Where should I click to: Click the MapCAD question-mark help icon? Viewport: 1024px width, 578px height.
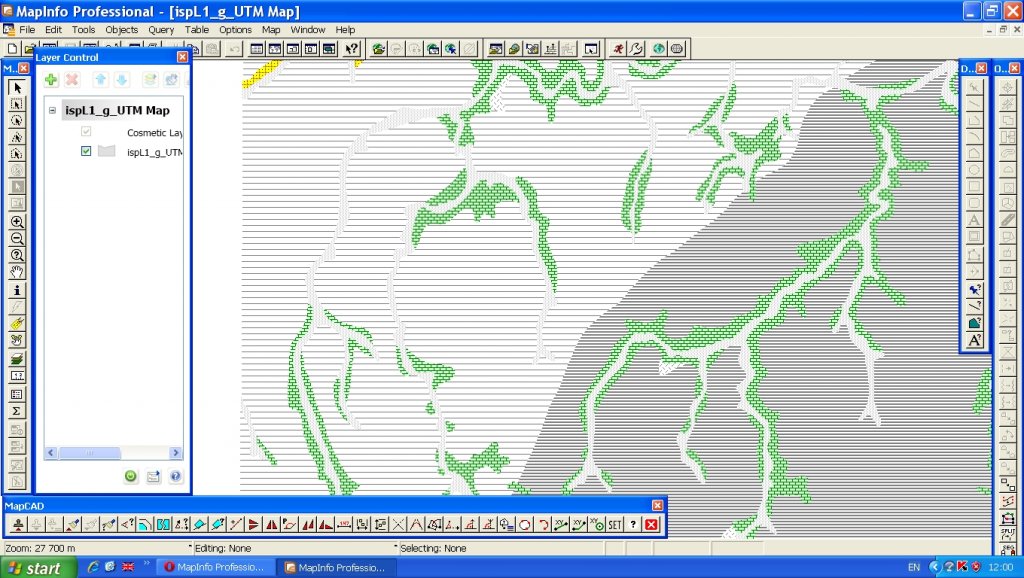click(633, 524)
